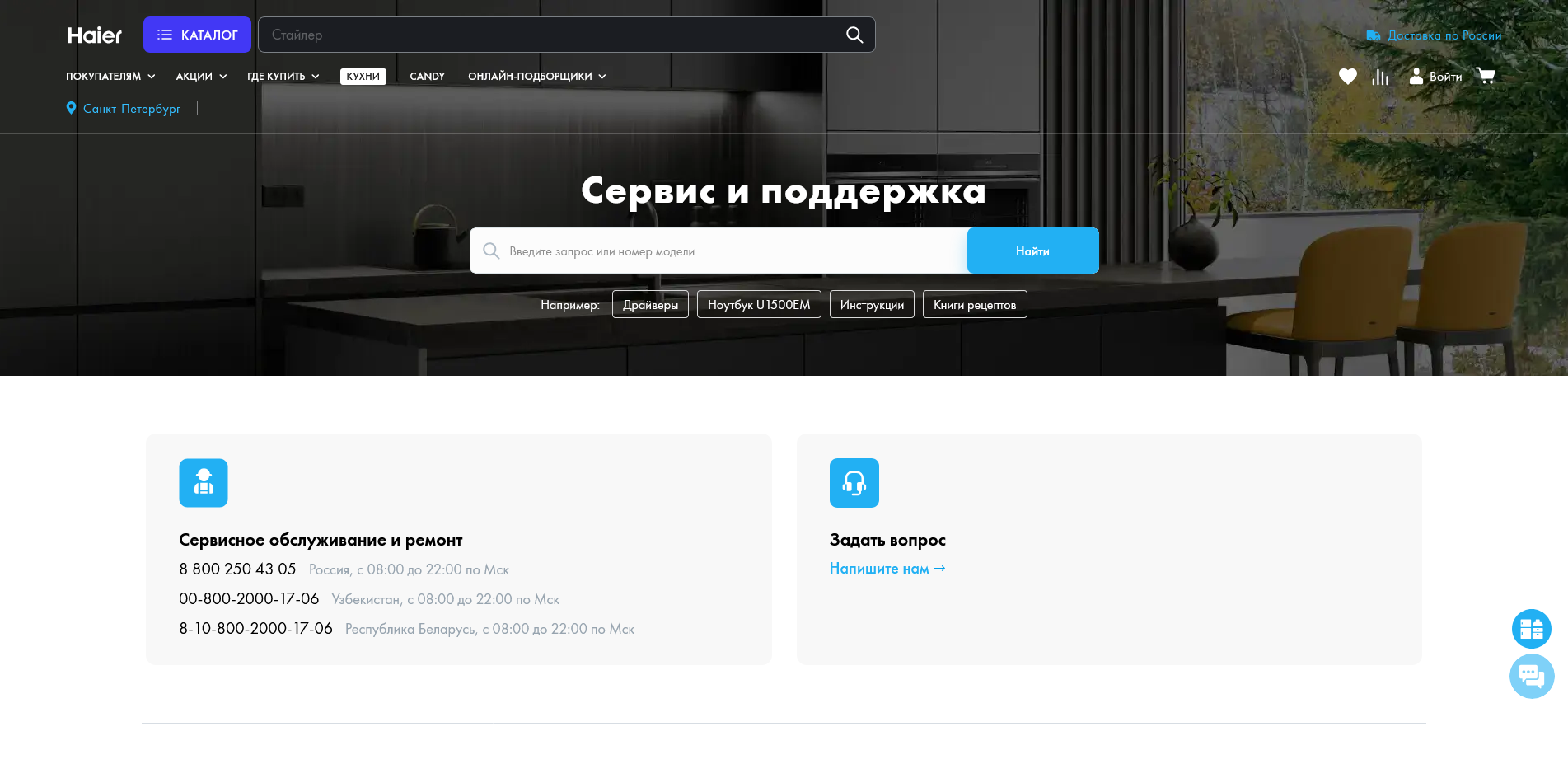Click the support search input field
1568x764 pixels.
pos(725,251)
